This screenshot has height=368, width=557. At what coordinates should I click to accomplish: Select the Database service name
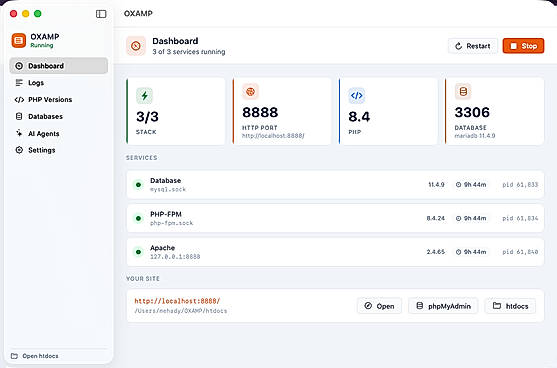point(166,180)
